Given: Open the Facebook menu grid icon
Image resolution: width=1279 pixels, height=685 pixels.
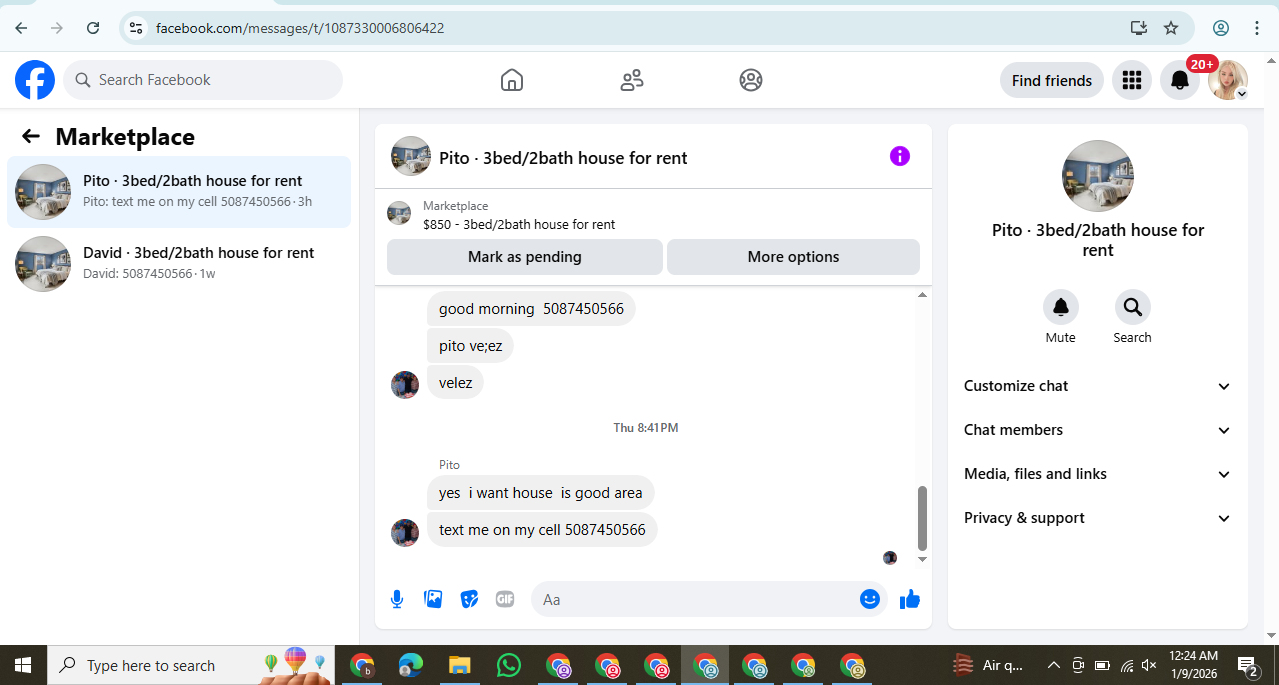Looking at the screenshot, I should click(1132, 80).
